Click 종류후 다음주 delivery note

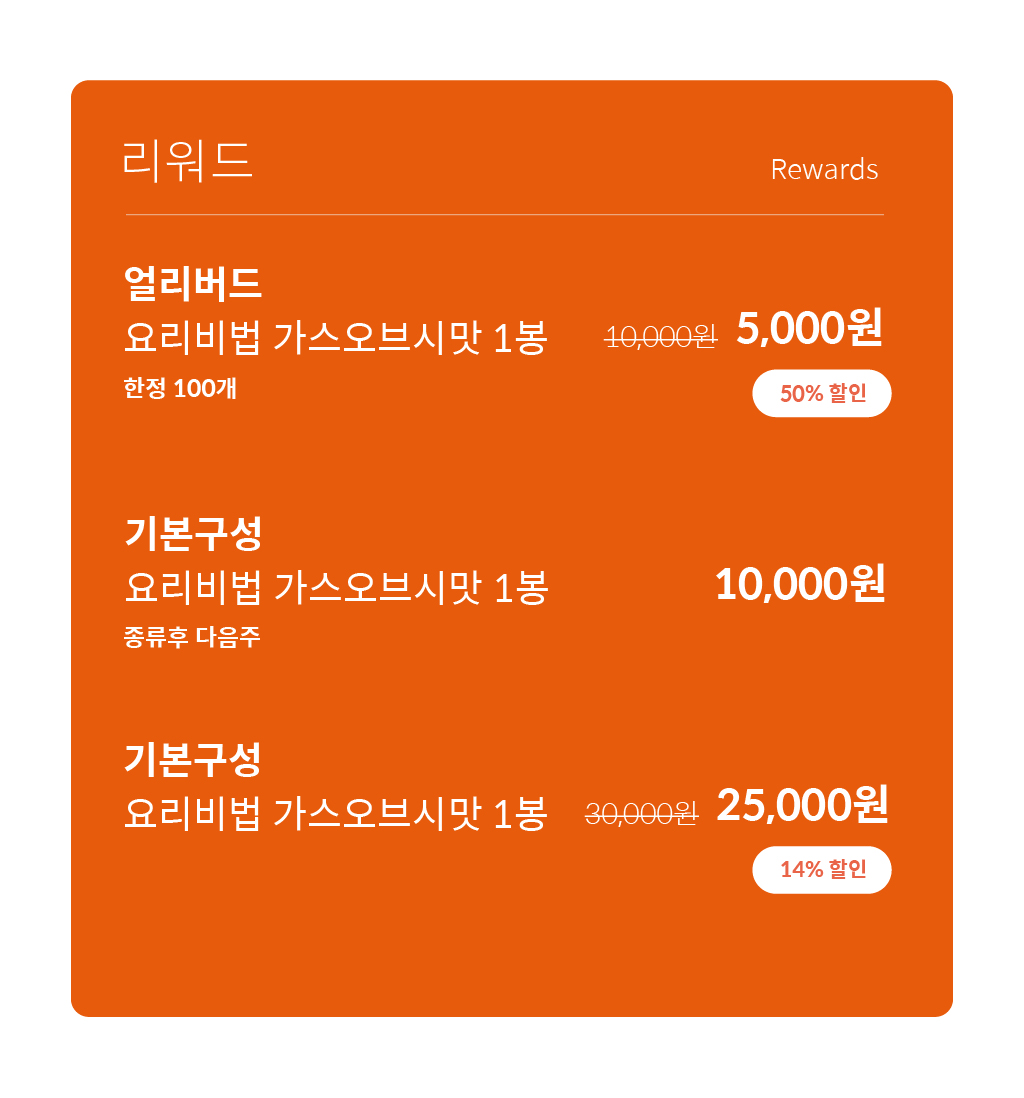pyautogui.click(x=192, y=637)
